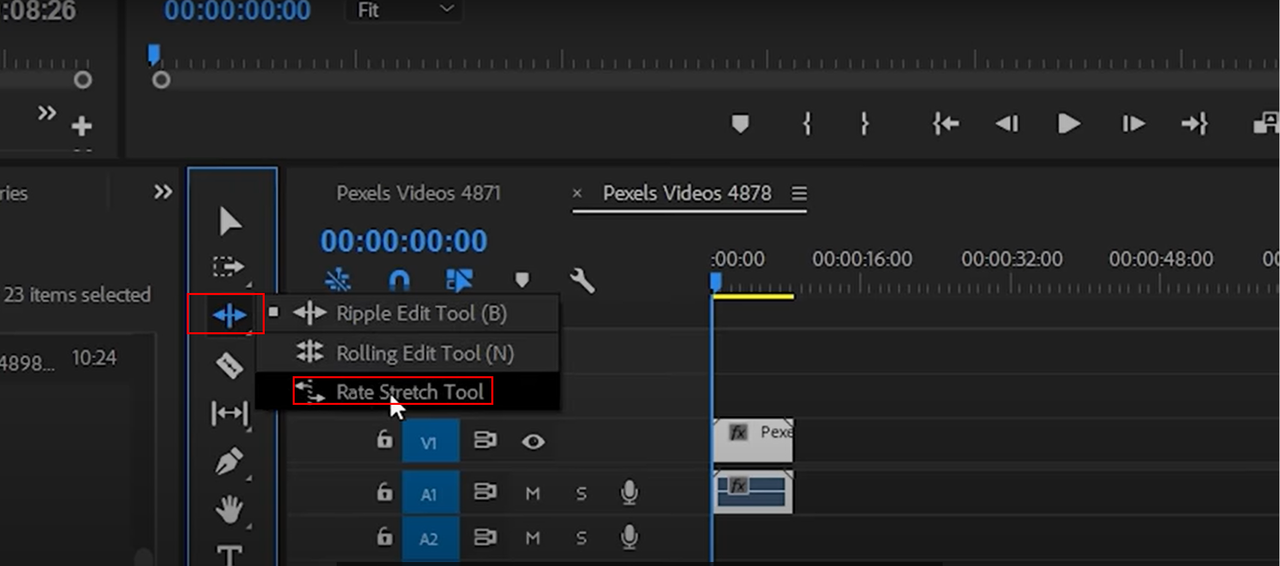Screen dimensions: 1280x566
Task: Select the Razor tool
Action: click(230, 365)
